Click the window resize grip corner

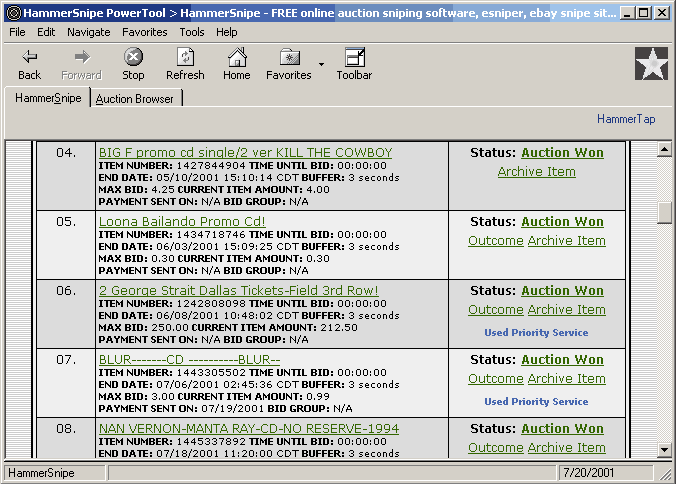(x=665, y=474)
